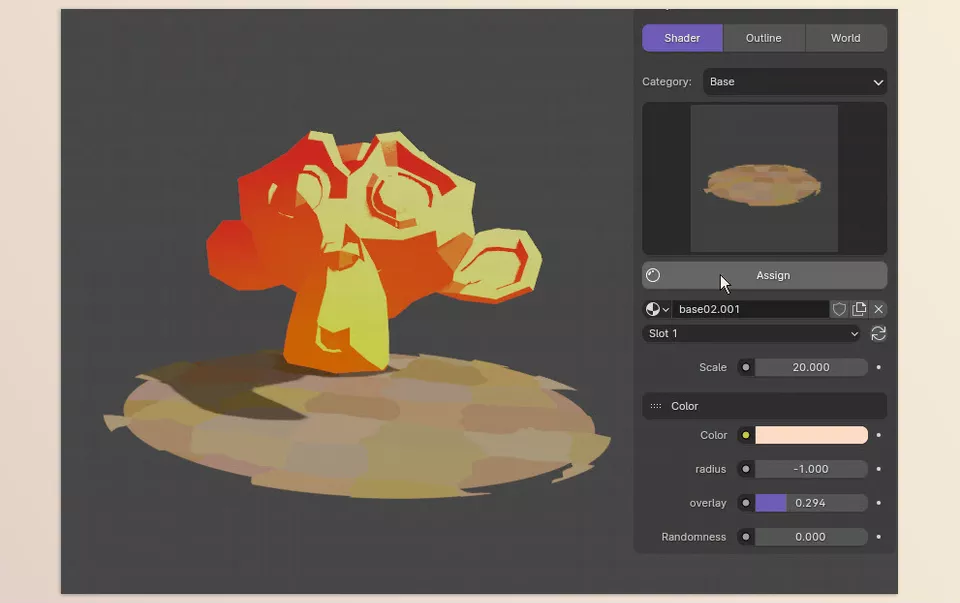Open the material type dropdown arrow beside the sphere icon
This screenshot has height=603, width=960.
click(665, 309)
